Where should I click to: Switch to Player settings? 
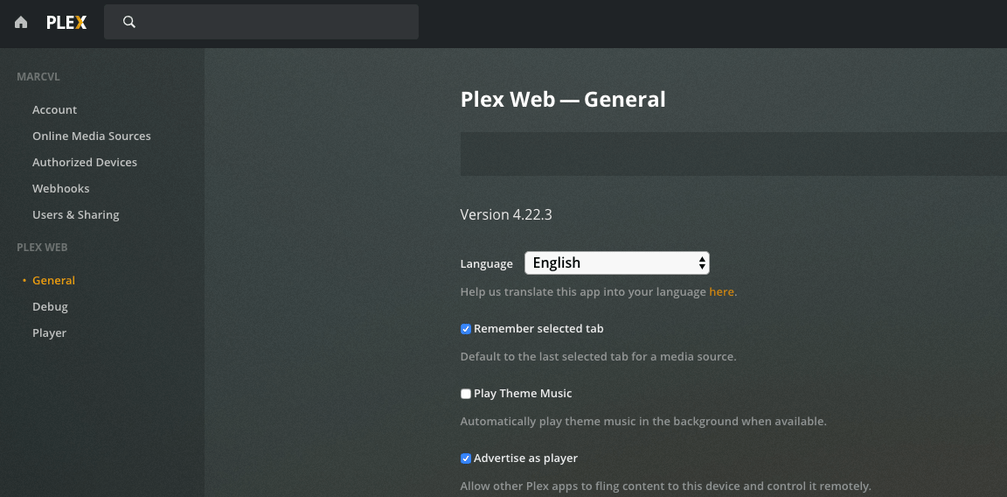coord(49,333)
